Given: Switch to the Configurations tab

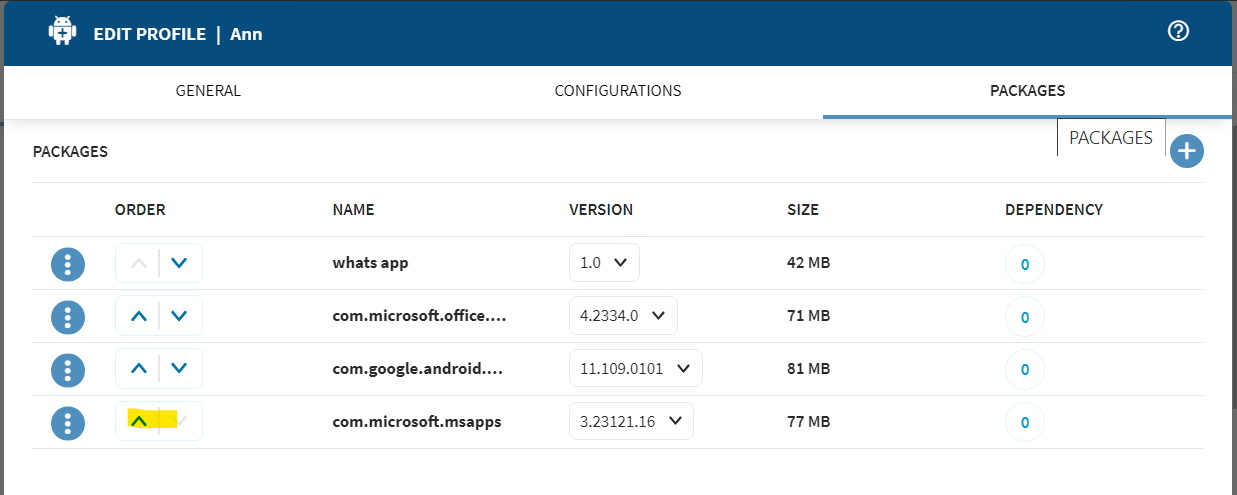Looking at the screenshot, I should pos(617,91).
